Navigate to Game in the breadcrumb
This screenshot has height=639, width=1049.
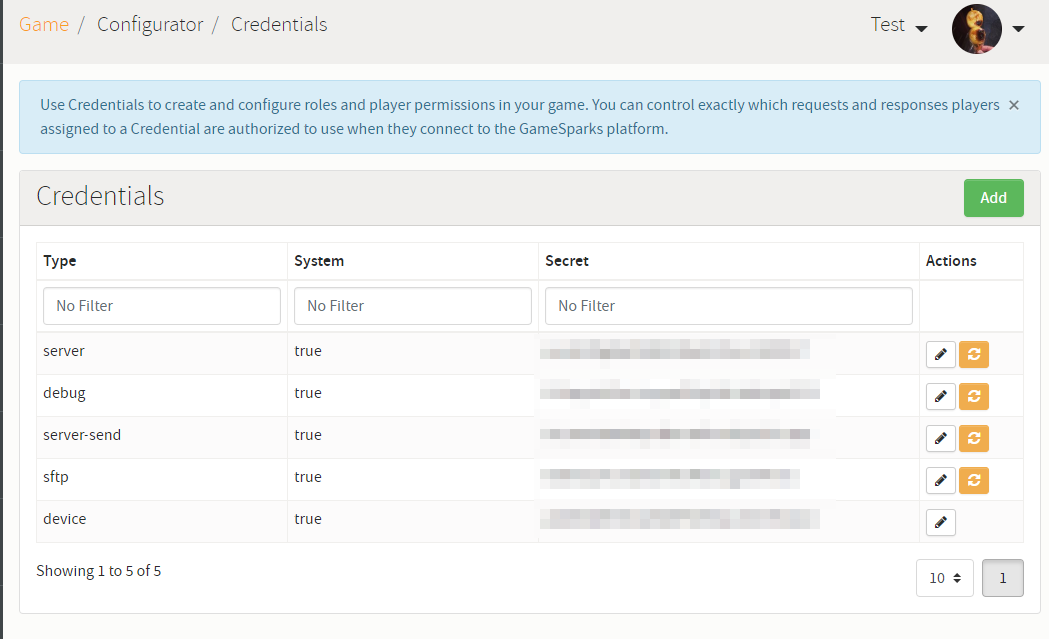tap(44, 24)
